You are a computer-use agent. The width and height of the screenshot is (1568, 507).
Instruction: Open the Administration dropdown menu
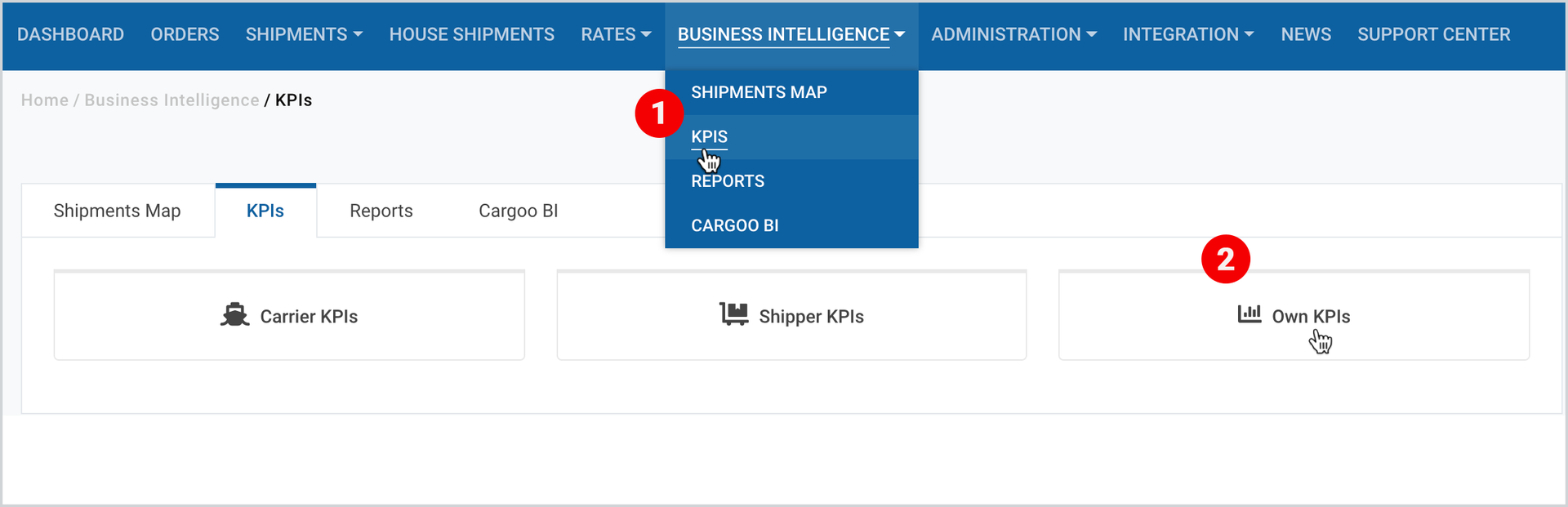[x=1013, y=34]
